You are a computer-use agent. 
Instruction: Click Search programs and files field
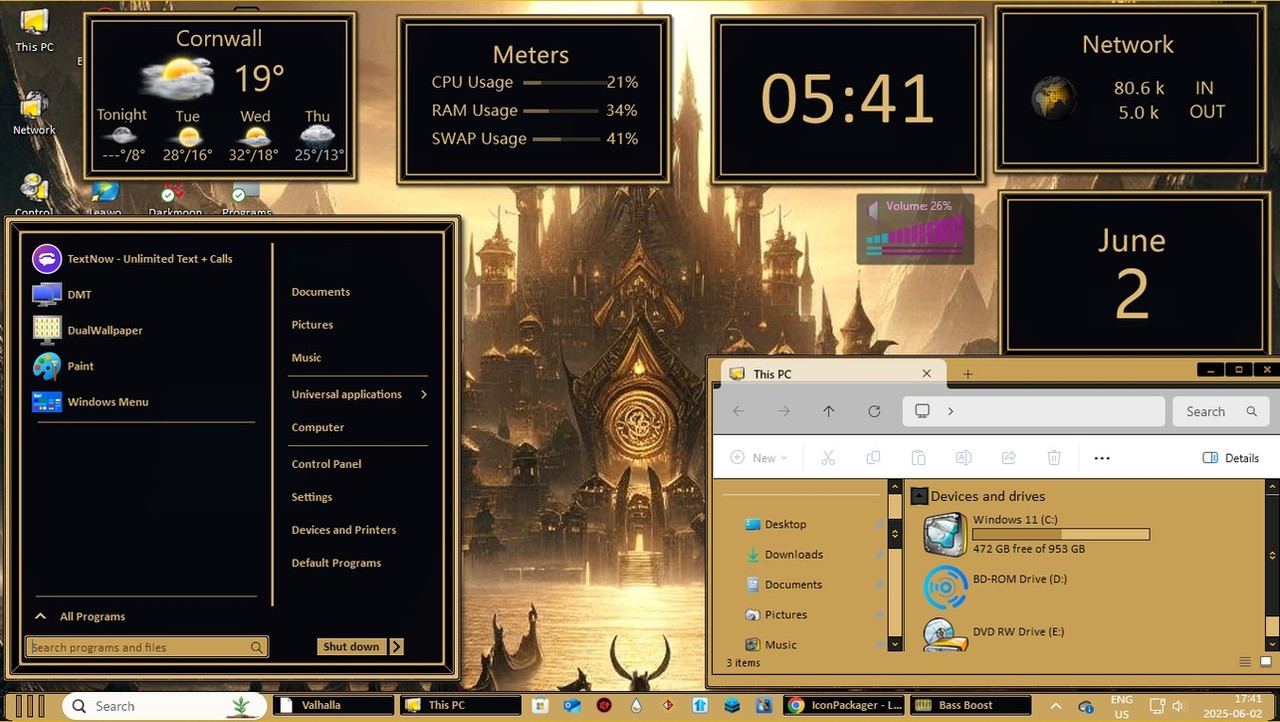147,647
